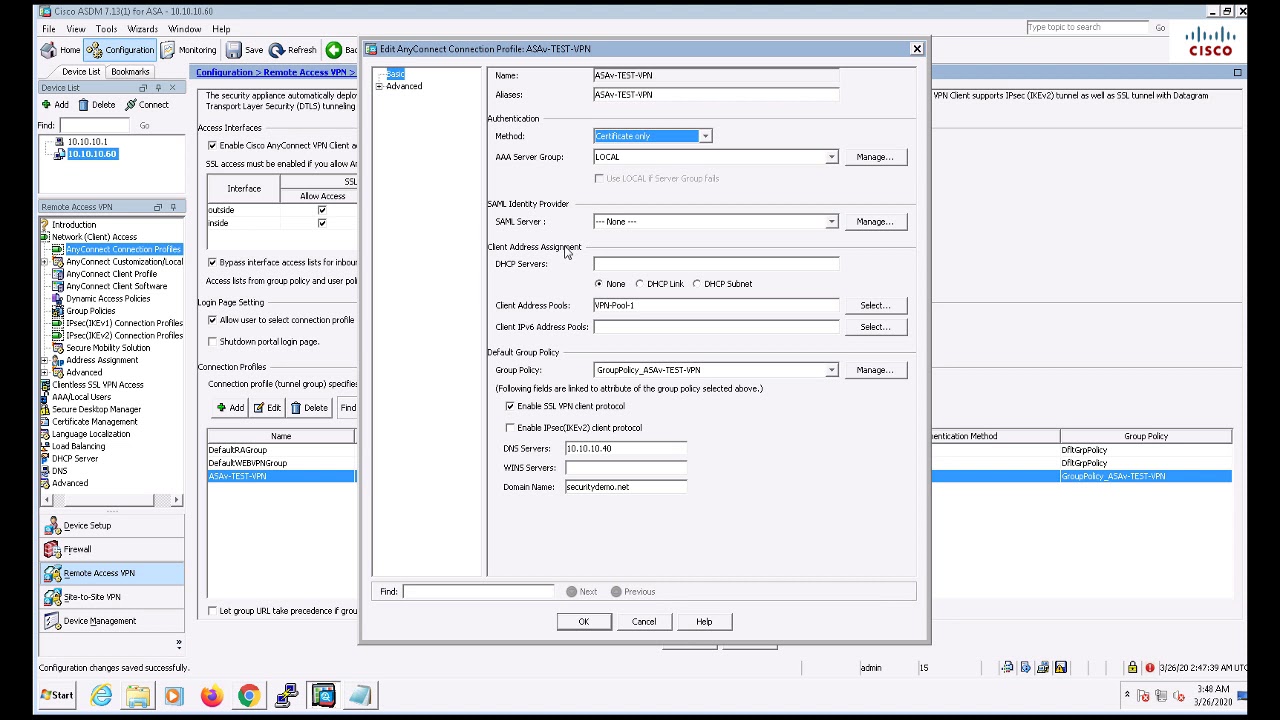The height and width of the screenshot is (720, 1280).
Task: Click the Delete connection profile icon
Action: coord(296,408)
